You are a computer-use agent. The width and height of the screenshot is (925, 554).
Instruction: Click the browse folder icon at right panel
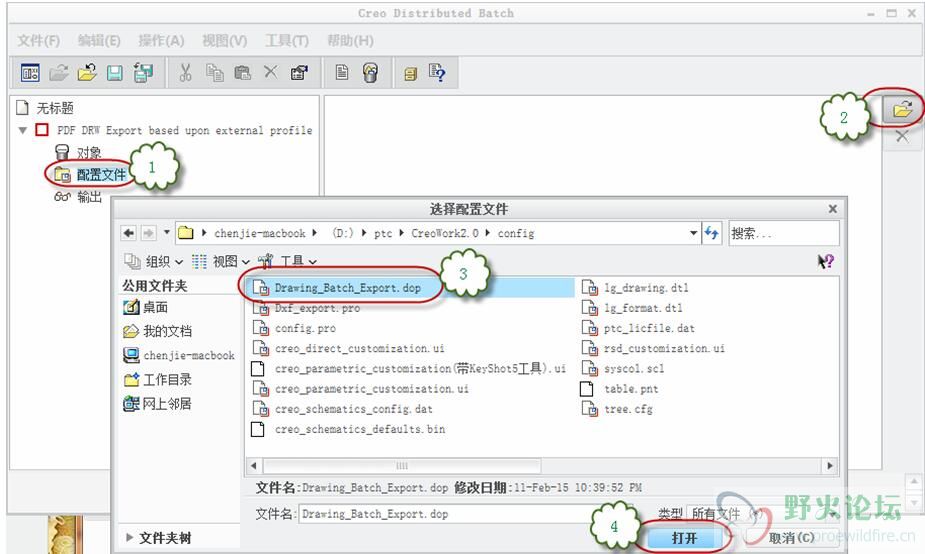tap(902, 109)
